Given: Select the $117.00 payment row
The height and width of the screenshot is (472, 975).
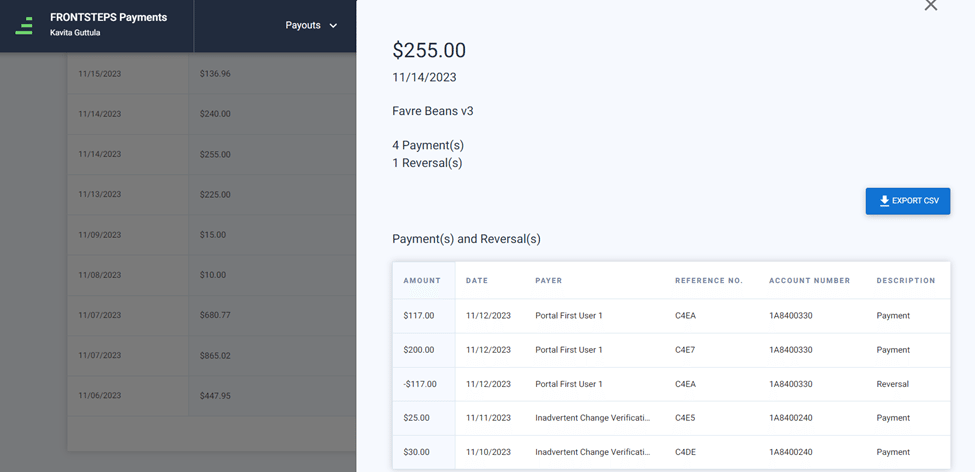Looking at the screenshot, I should [672, 316].
